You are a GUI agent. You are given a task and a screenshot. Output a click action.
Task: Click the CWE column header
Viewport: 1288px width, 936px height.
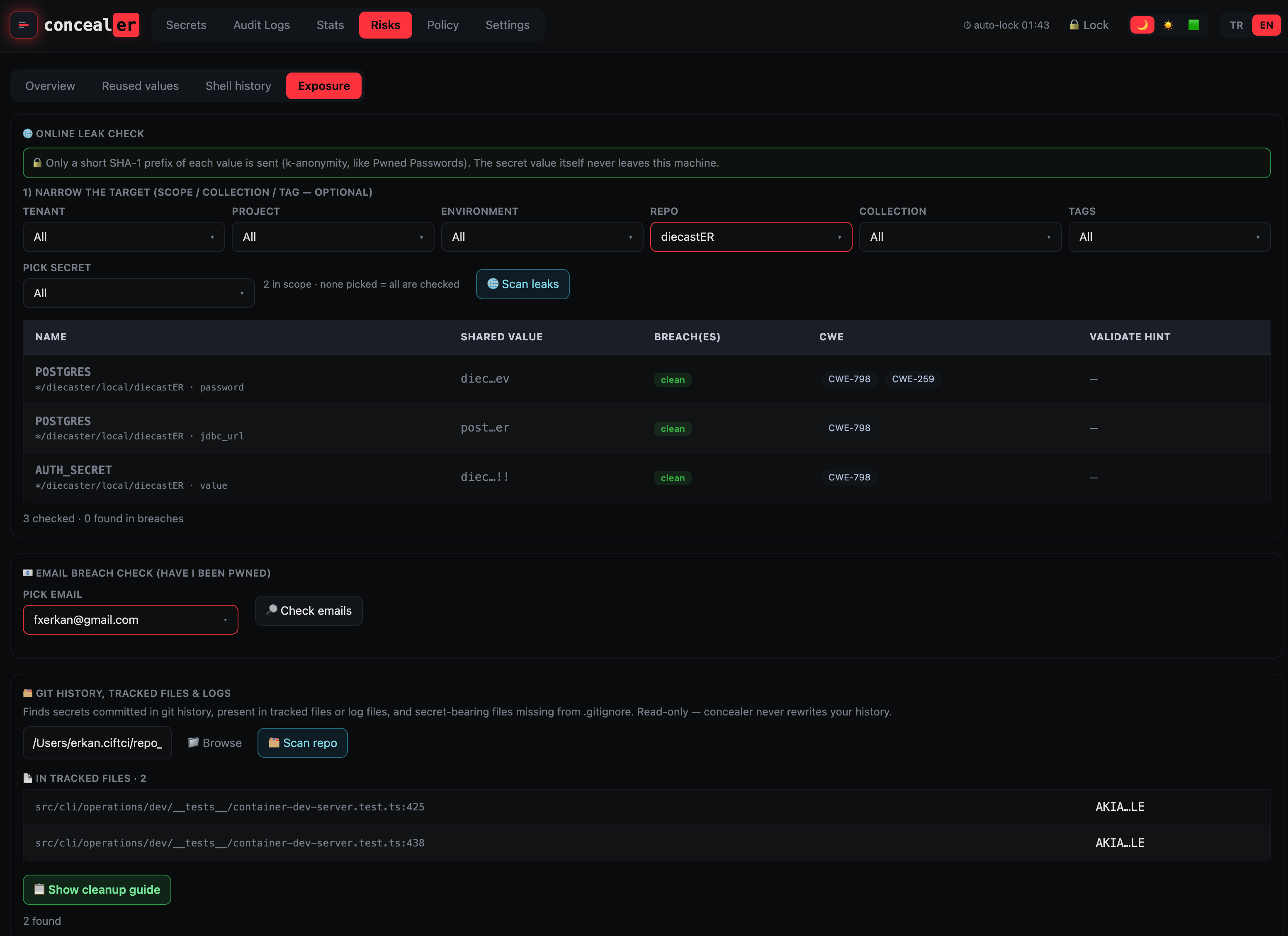(831, 337)
